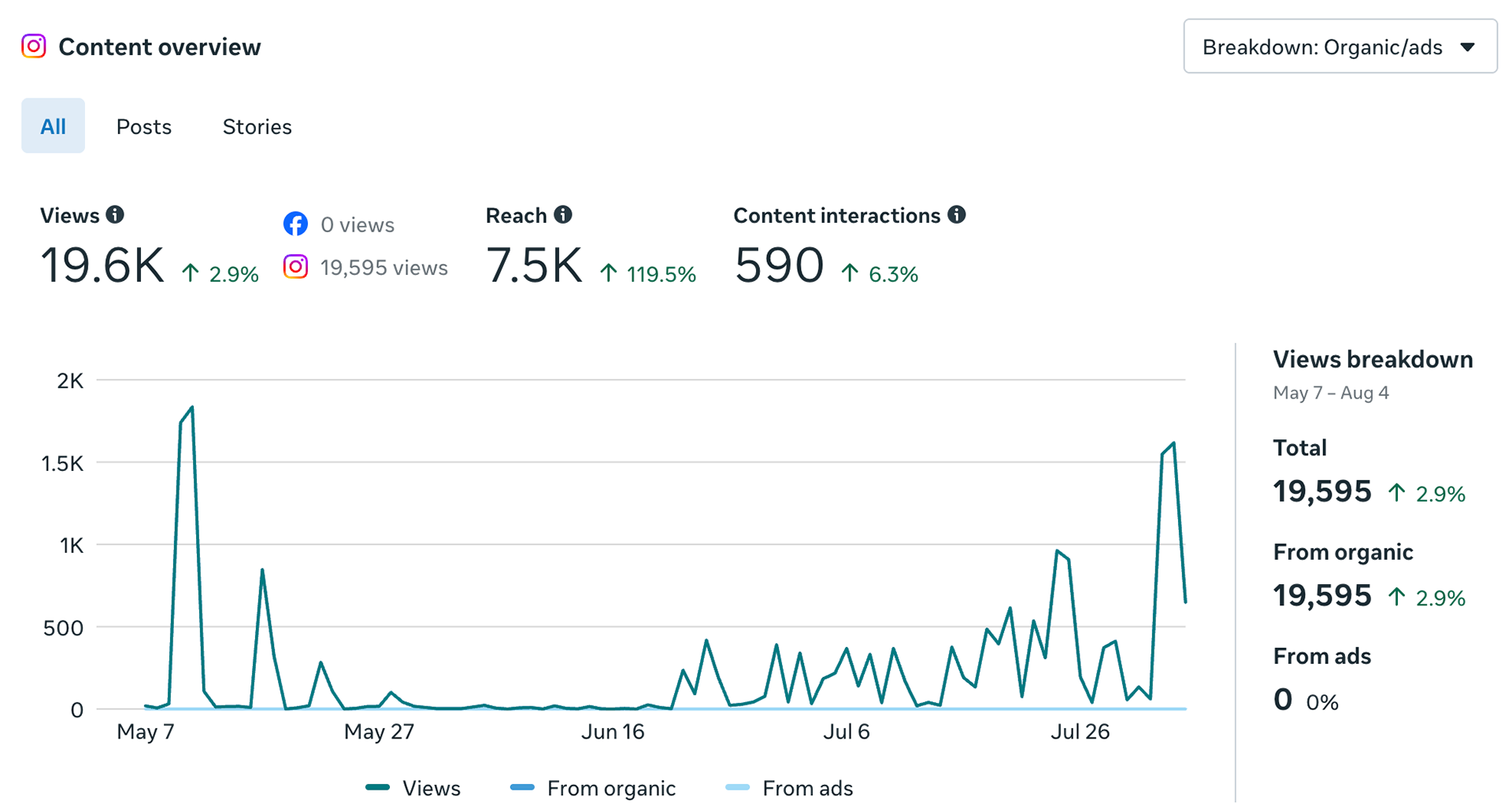Switch to the Stories tab
The image size is (1512, 807).
[257, 126]
